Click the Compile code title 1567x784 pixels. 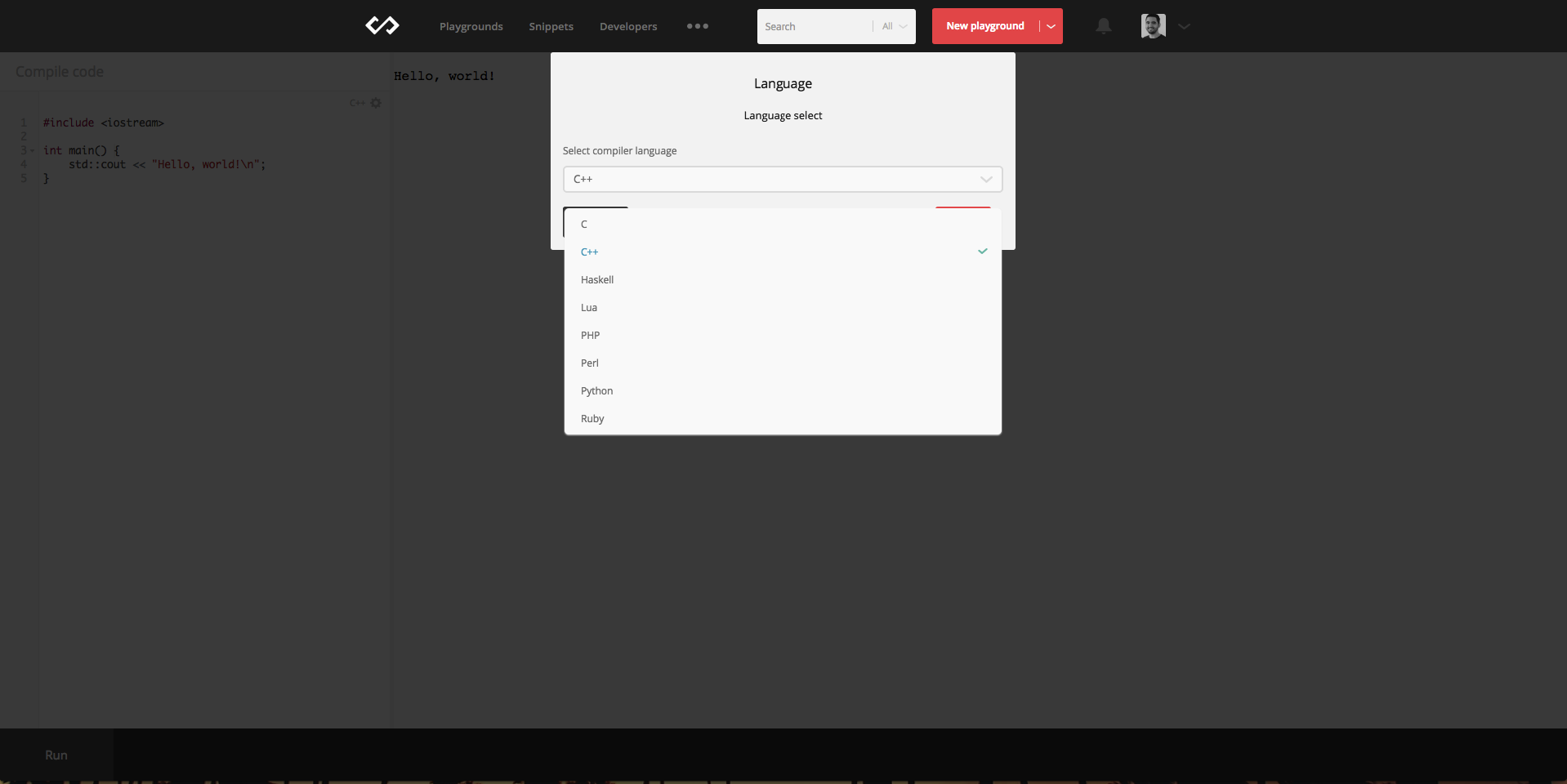(60, 72)
